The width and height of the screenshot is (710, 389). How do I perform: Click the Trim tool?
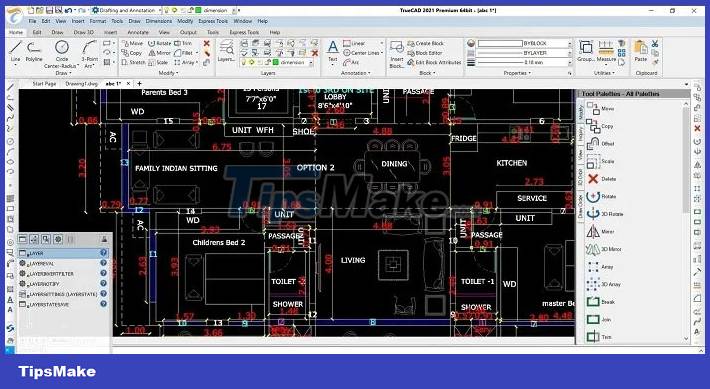(x=183, y=43)
